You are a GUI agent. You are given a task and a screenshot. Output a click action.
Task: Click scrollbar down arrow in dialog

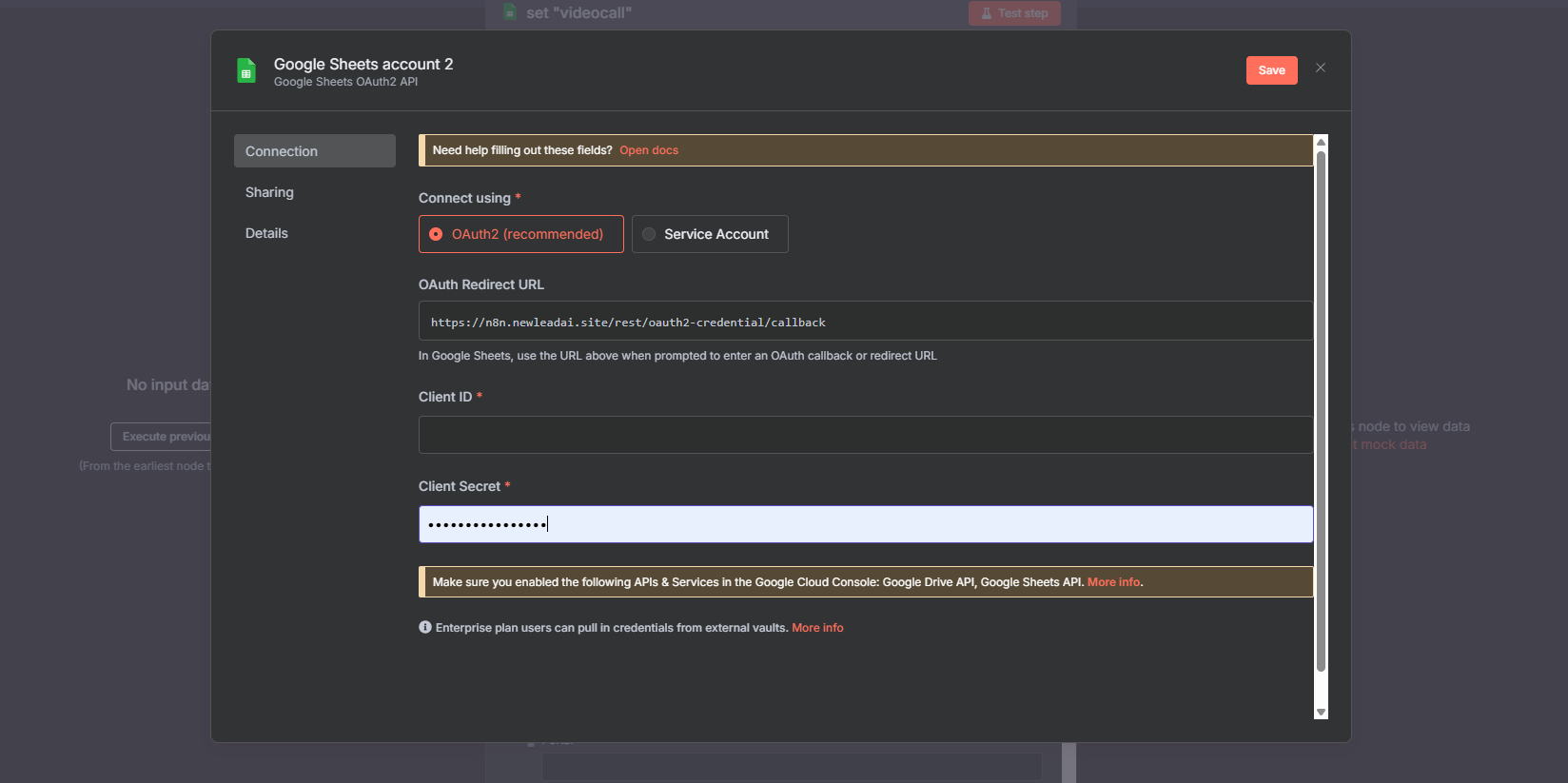pyautogui.click(x=1321, y=713)
